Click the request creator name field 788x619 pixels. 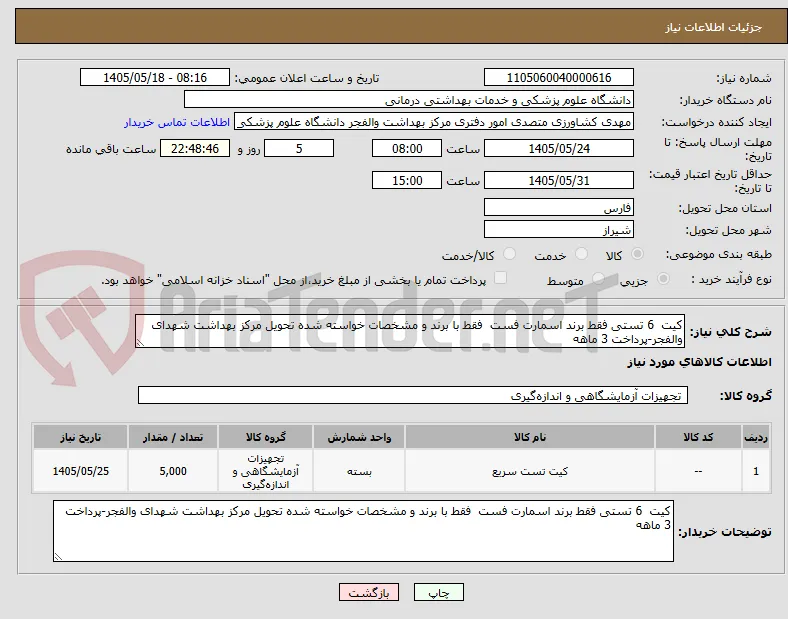[434, 122]
